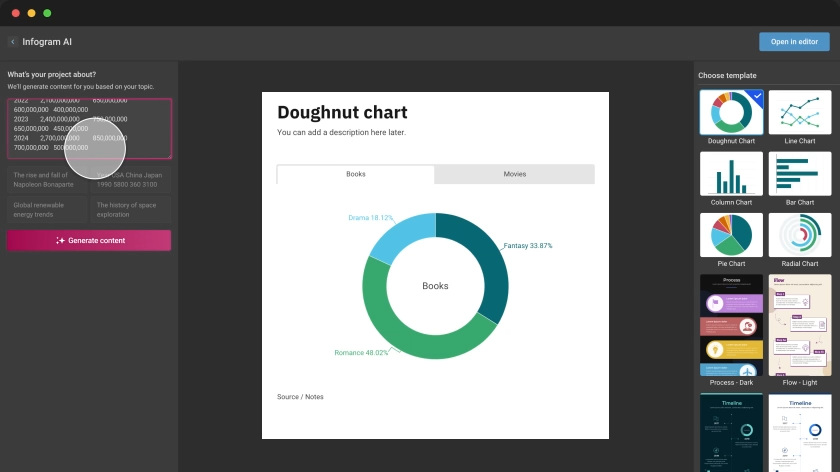Maximize the window with the green button
The image size is (840, 472).
[47, 13]
